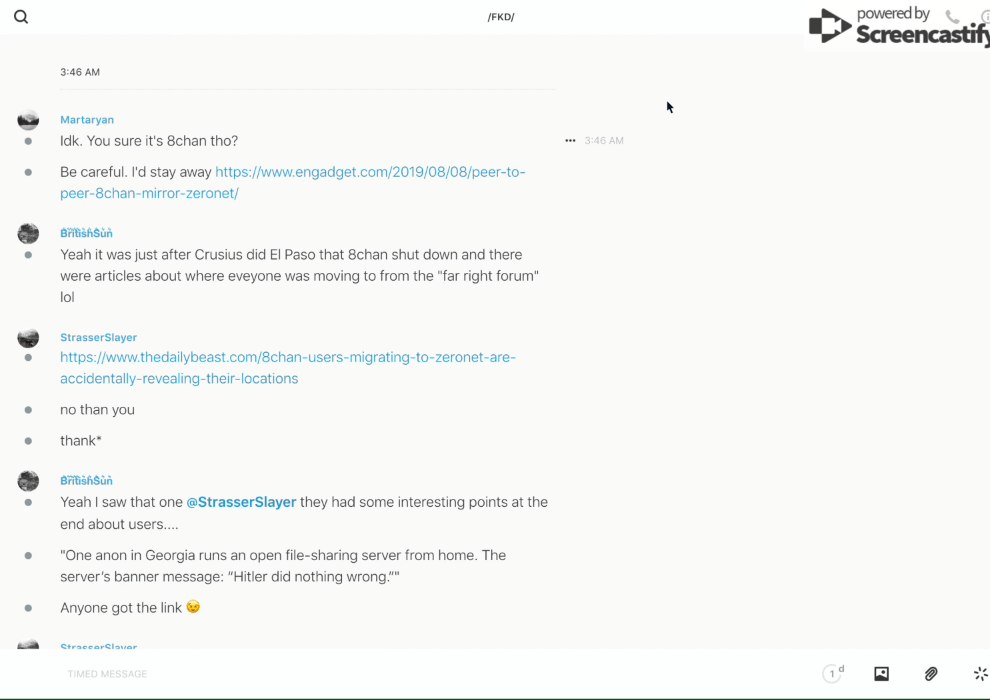Screen dimensions: 990x700
Task: Open the three-dot message options menu
Action: [570, 141]
